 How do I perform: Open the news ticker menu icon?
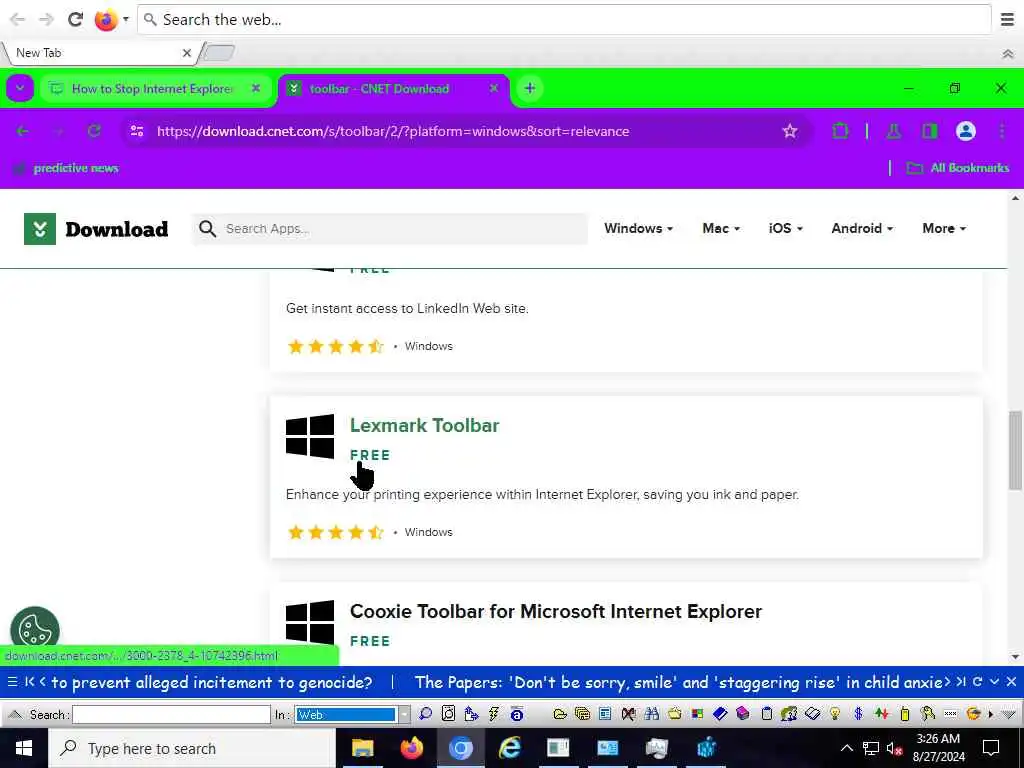[x=12, y=682]
